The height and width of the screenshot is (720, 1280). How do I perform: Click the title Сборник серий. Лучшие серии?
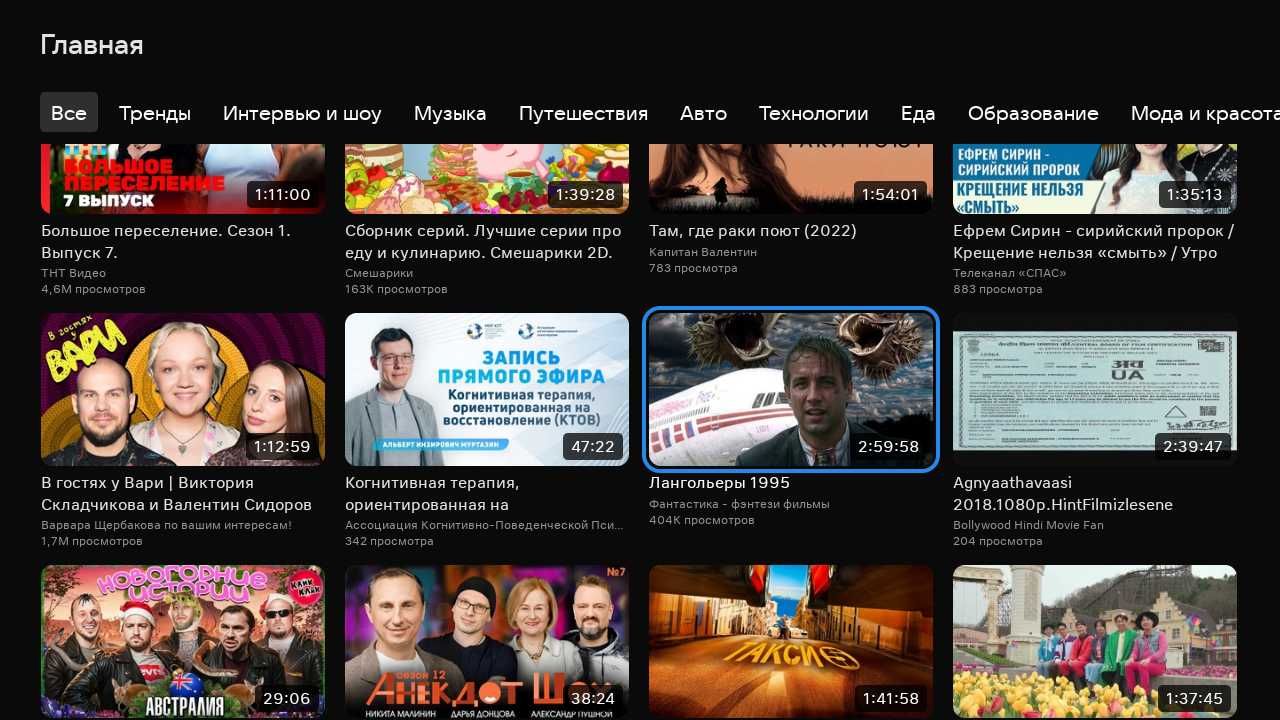483,242
